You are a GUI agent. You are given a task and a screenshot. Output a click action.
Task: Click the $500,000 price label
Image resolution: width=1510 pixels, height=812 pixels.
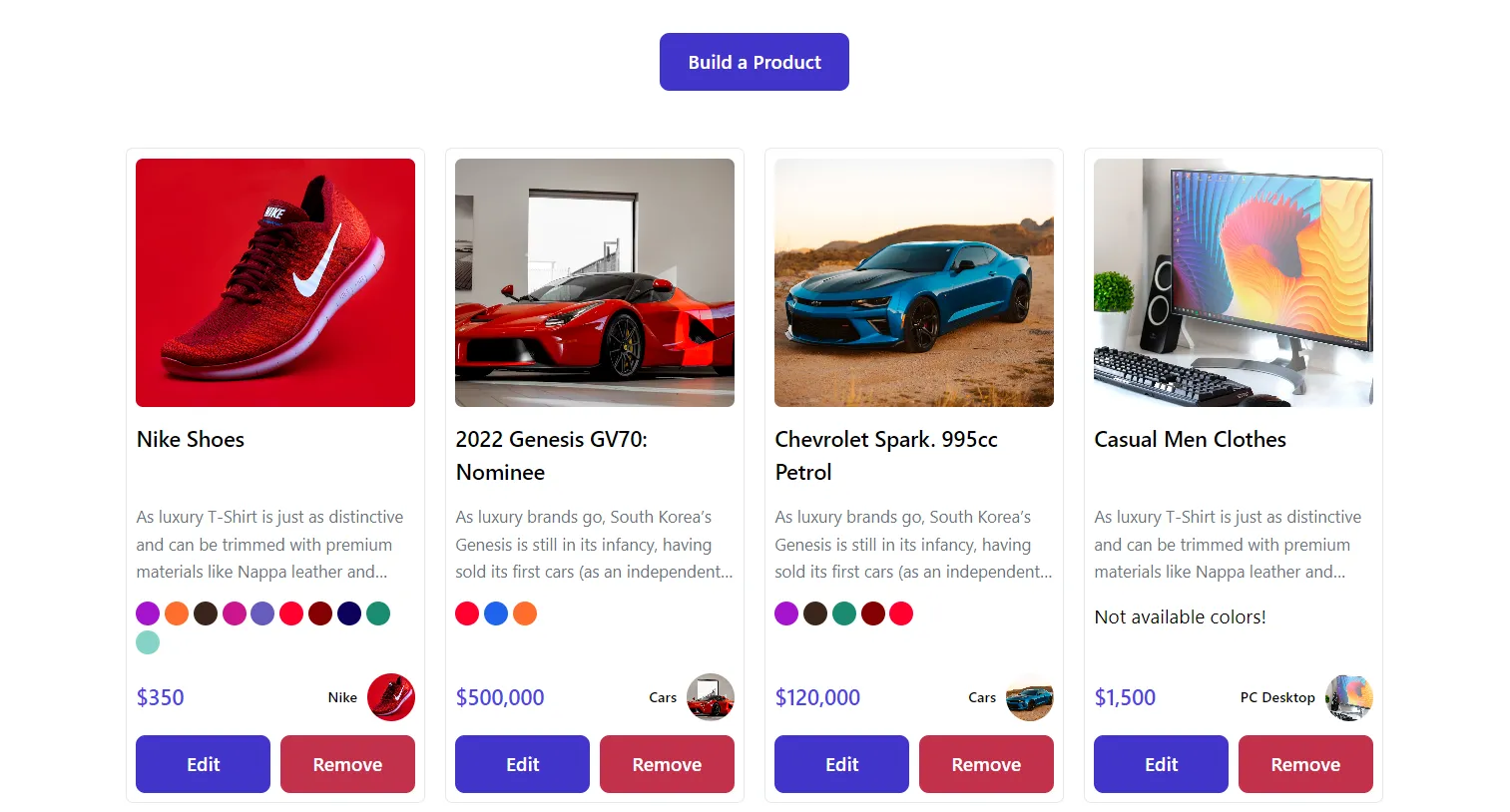(x=500, y=697)
